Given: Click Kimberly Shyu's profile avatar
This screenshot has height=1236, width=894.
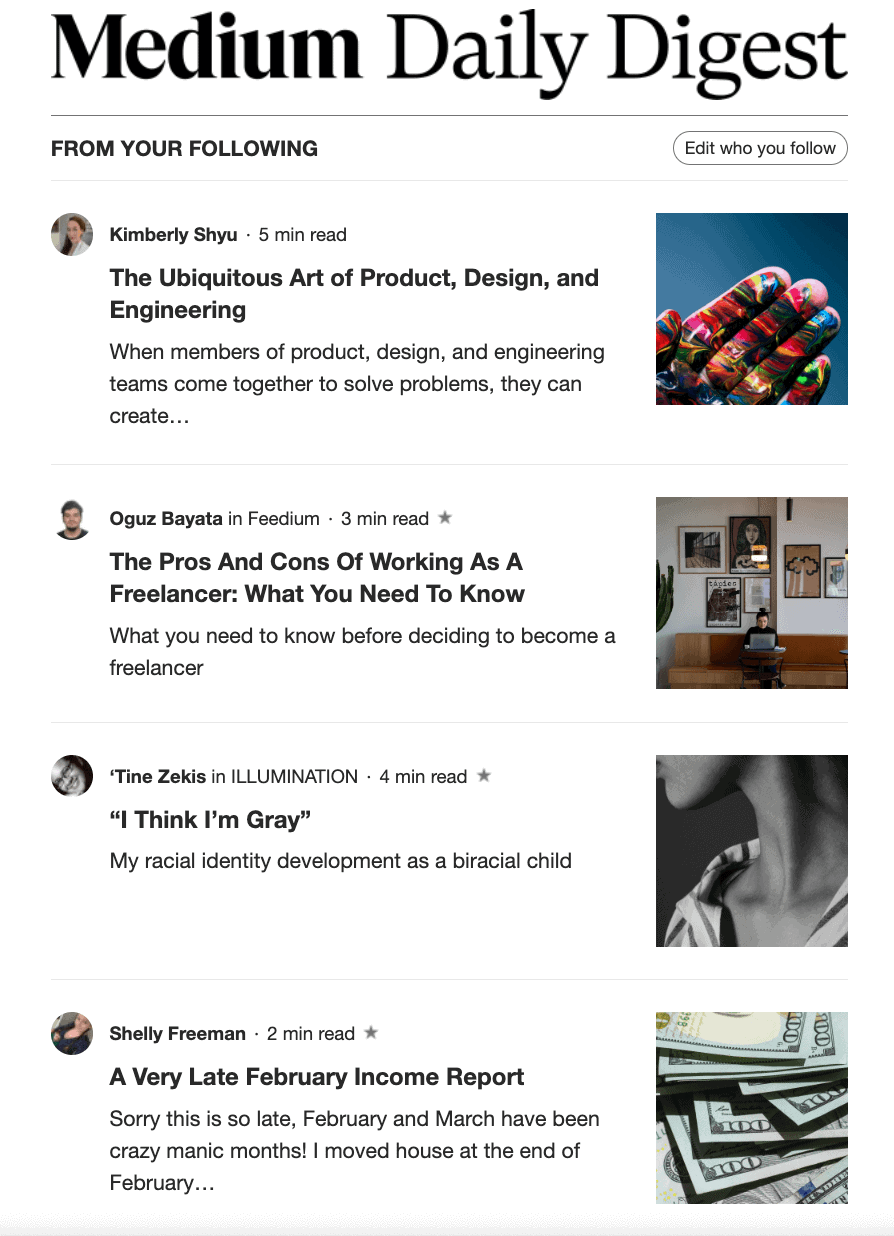Looking at the screenshot, I should (72, 235).
